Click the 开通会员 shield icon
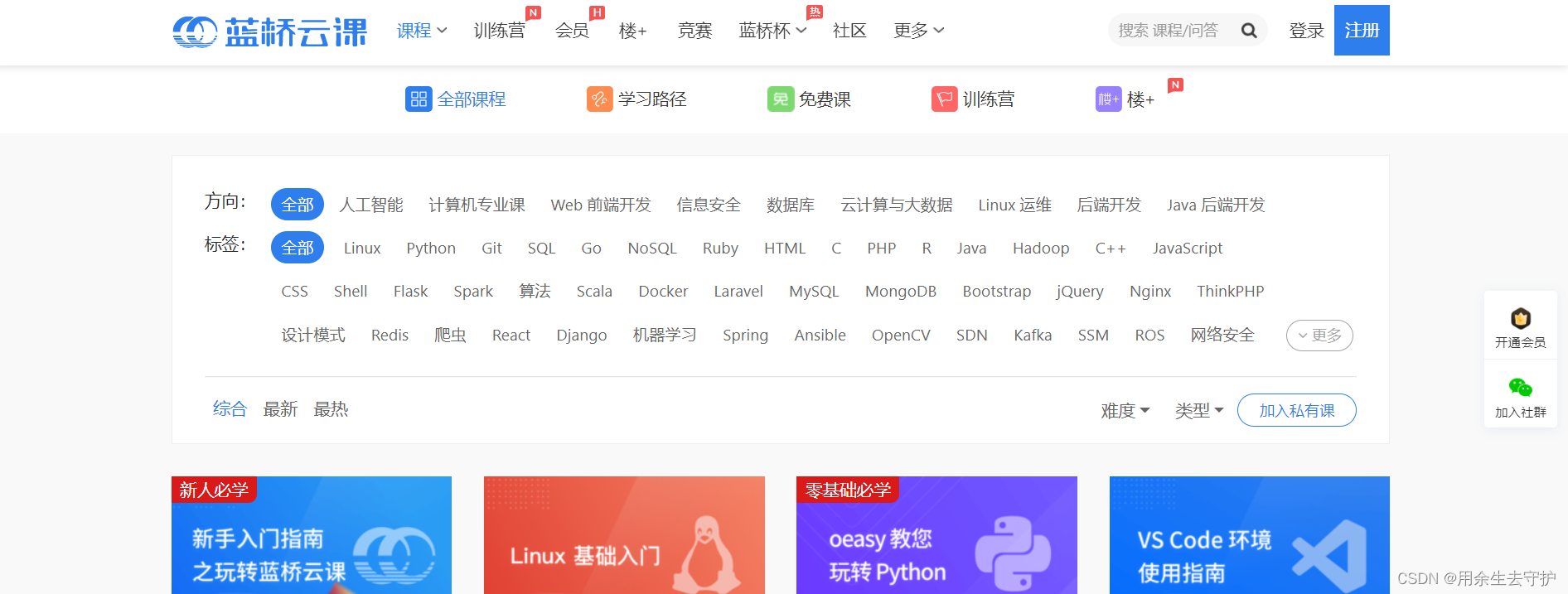 pyautogui.click(x=1521, y=318)
